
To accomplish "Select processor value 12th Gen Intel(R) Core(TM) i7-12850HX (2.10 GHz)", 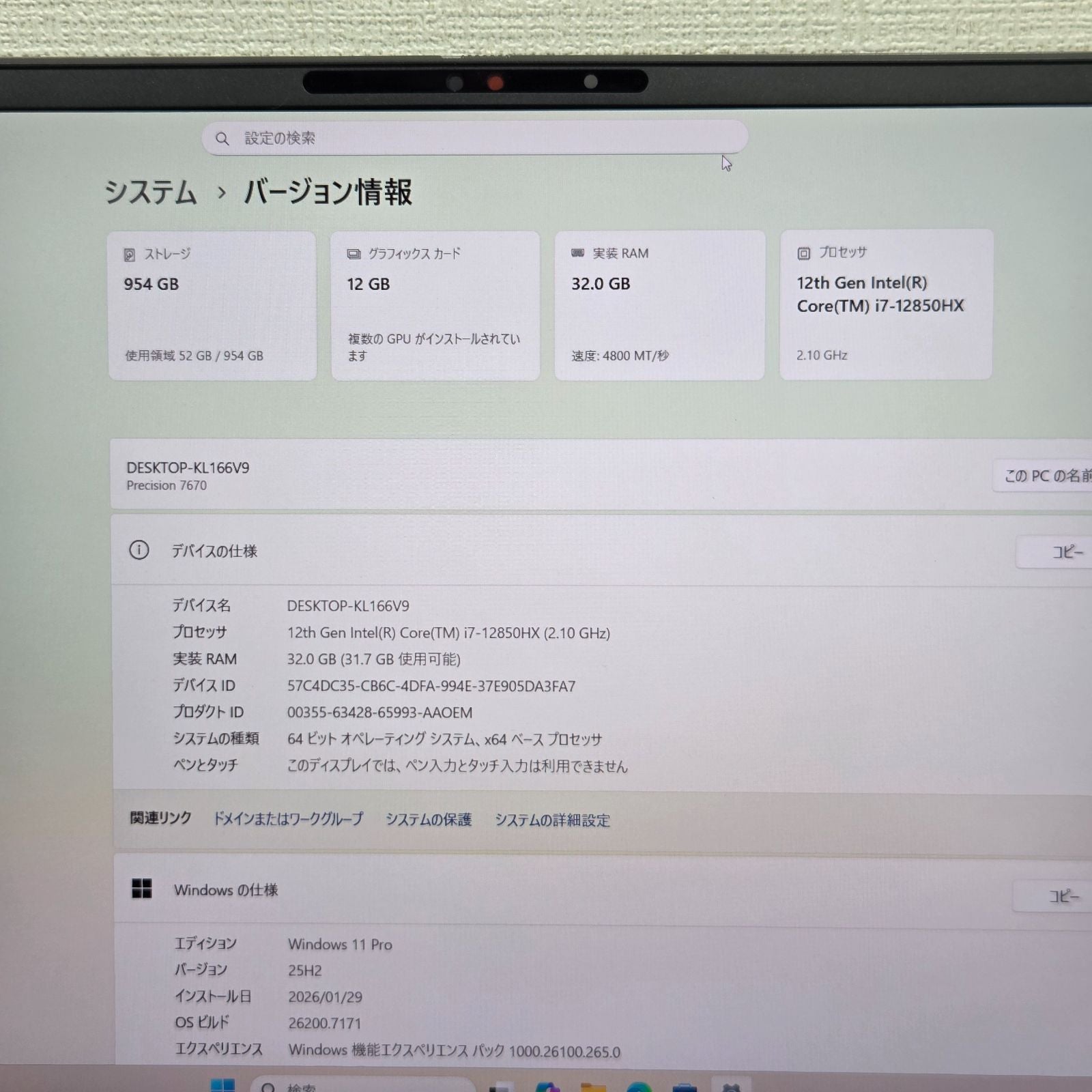I will pyautogui.click(x=448, y=633).
